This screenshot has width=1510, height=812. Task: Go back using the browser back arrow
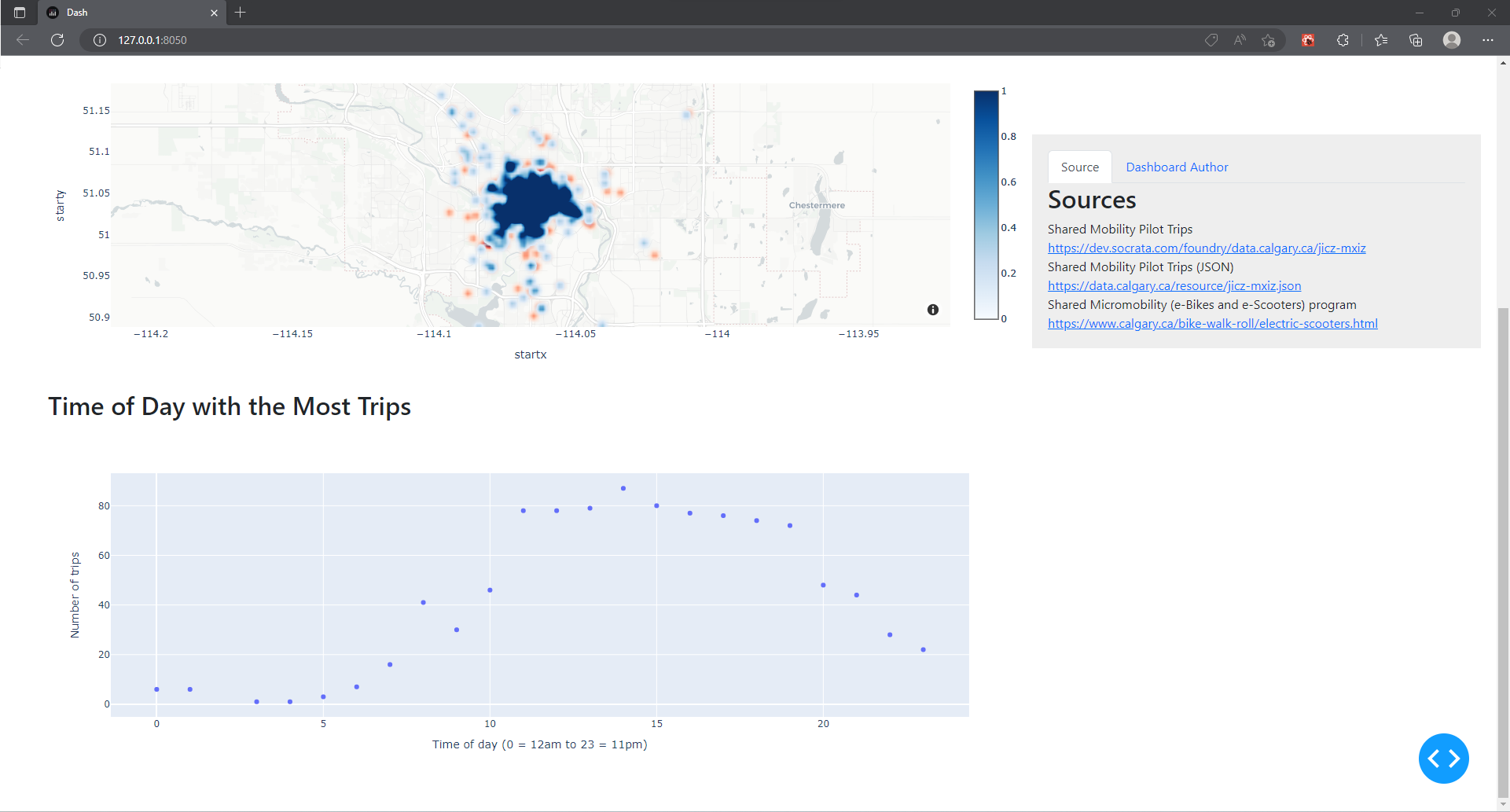[x=22, y=40]
